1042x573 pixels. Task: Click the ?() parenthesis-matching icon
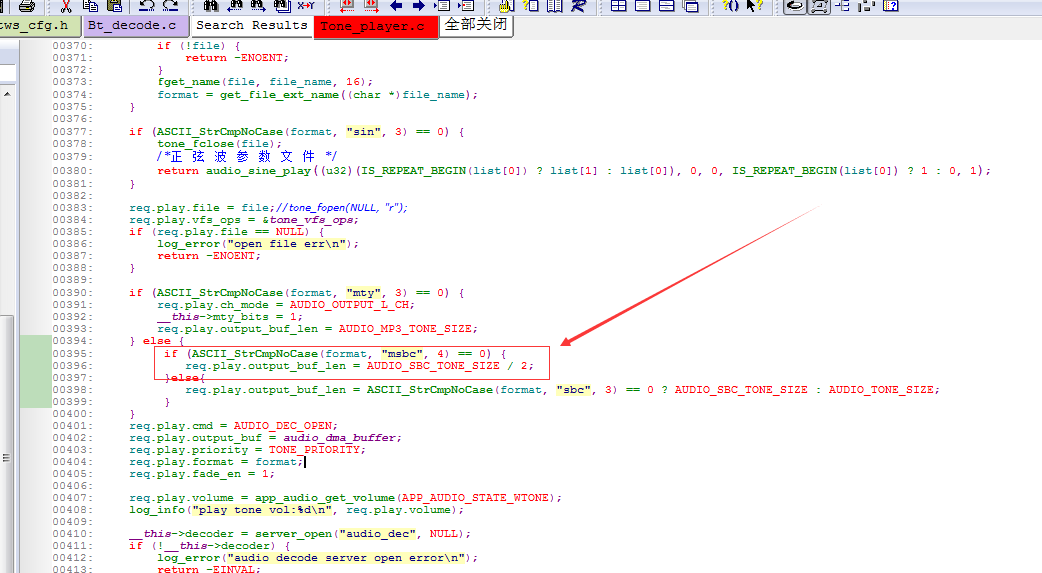point(730,6)
